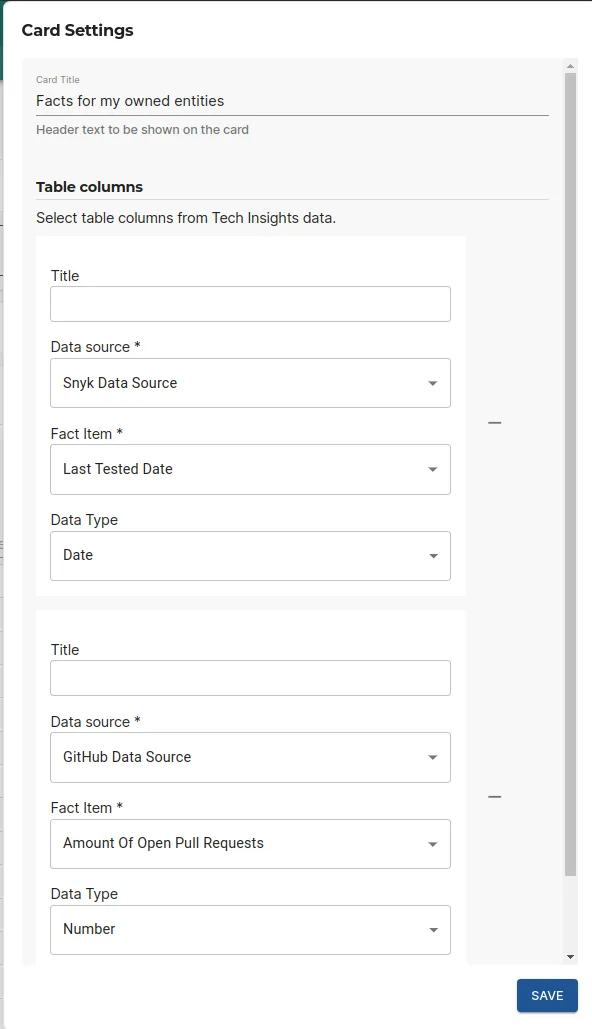This screenshot has height=1029, width=592.
Task: Open the first Data Type dropdown
Action: click(x=250, y=556)
